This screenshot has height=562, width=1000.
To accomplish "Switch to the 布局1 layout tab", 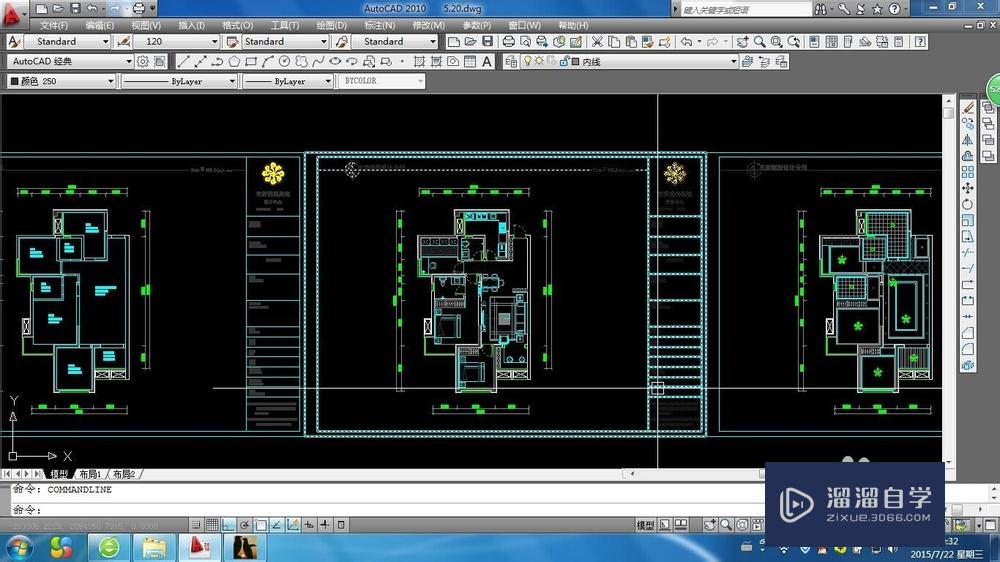I will tap(90, 474).
